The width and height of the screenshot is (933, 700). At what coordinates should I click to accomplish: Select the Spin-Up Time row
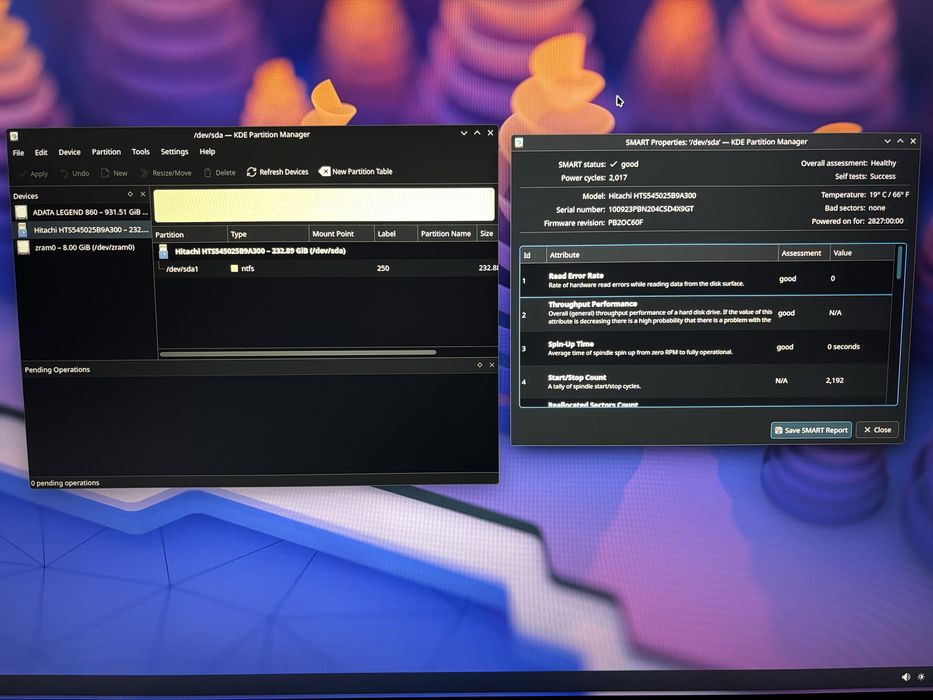point(707,347)
